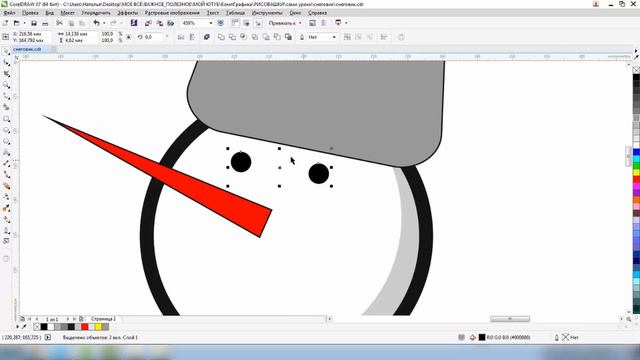Screen dimensions: 640x360
Task: Click the Combine objects icon
Action: 207,37
